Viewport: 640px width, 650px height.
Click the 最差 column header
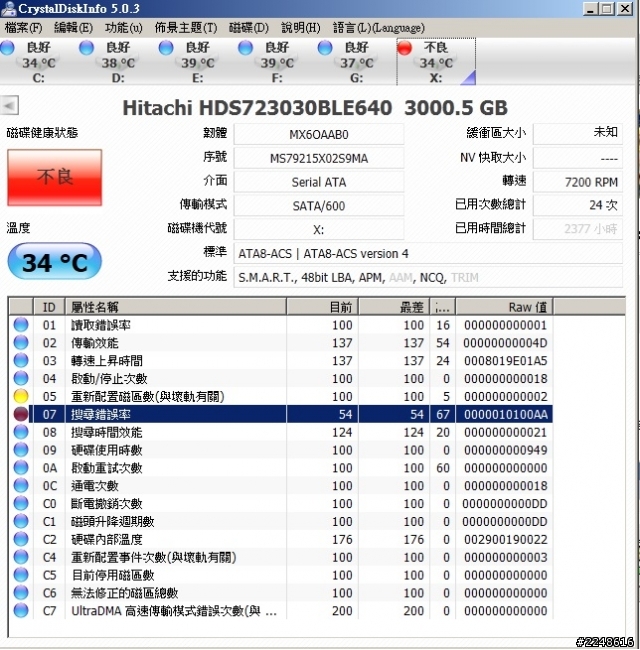[394, 307]
